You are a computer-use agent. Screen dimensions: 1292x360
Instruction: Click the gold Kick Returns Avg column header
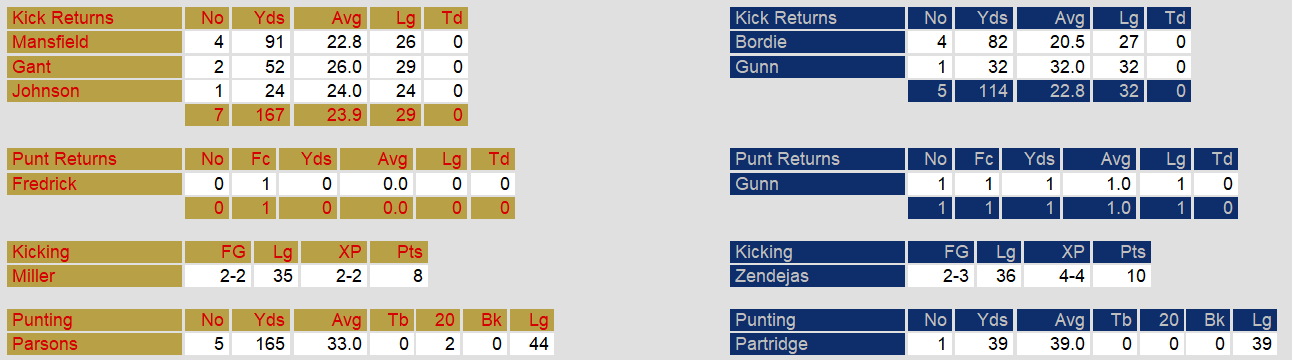[x=330, y=18]
